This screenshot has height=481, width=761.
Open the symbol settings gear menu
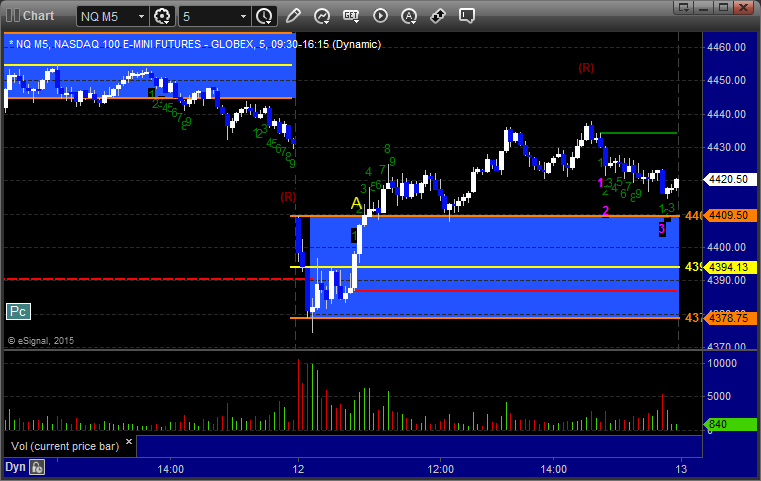(162, 16)
